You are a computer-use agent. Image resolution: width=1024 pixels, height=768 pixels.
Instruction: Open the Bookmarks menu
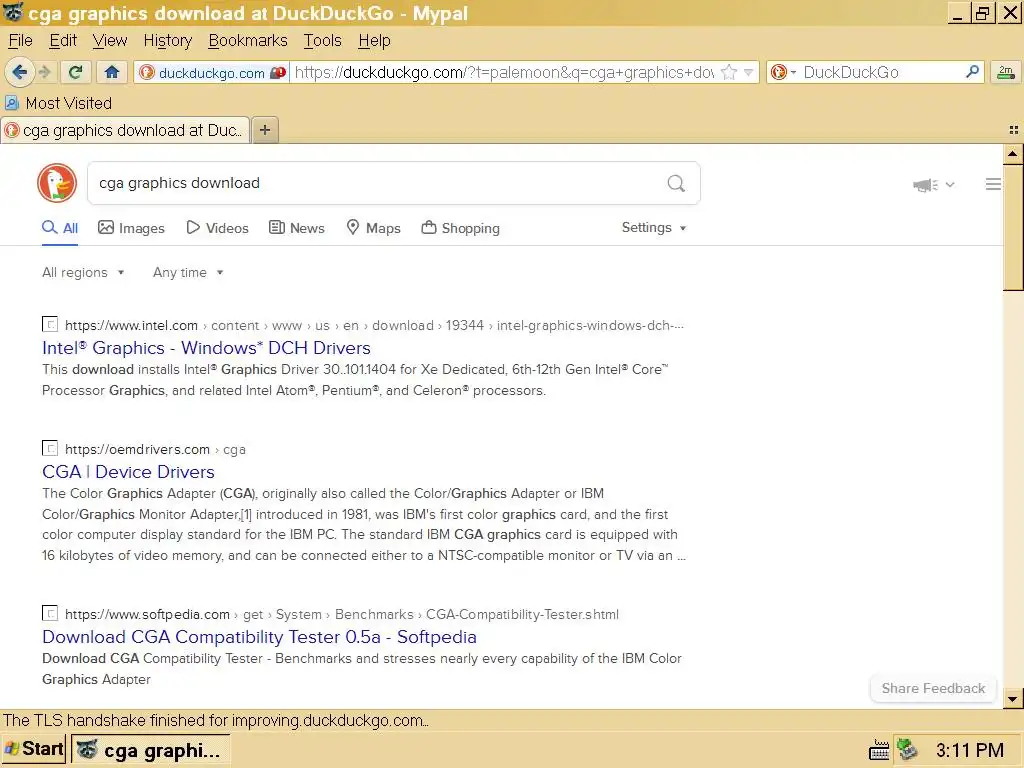tap(248, 40)
